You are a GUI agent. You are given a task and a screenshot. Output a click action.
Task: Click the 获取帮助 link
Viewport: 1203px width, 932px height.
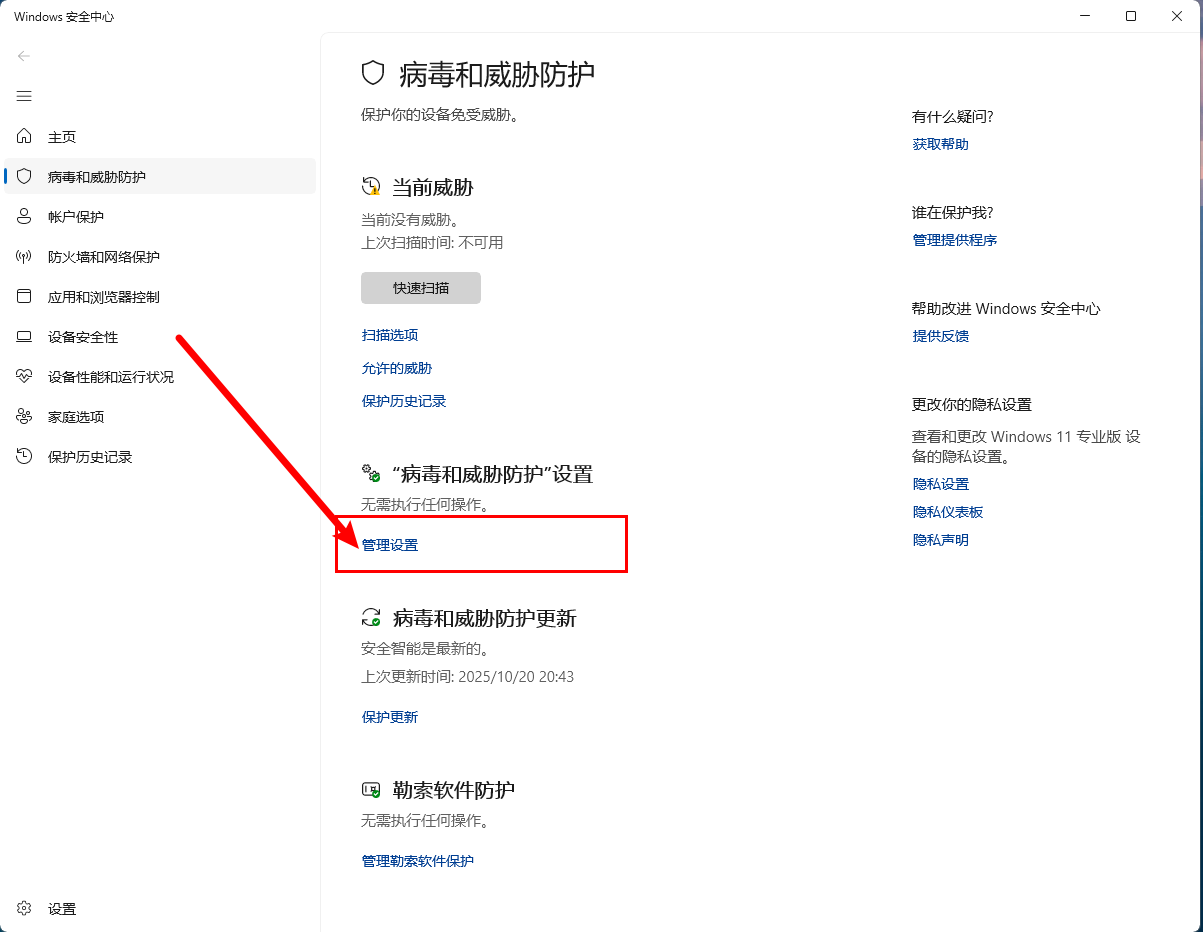pyautogui.click(x=940, y=144)
